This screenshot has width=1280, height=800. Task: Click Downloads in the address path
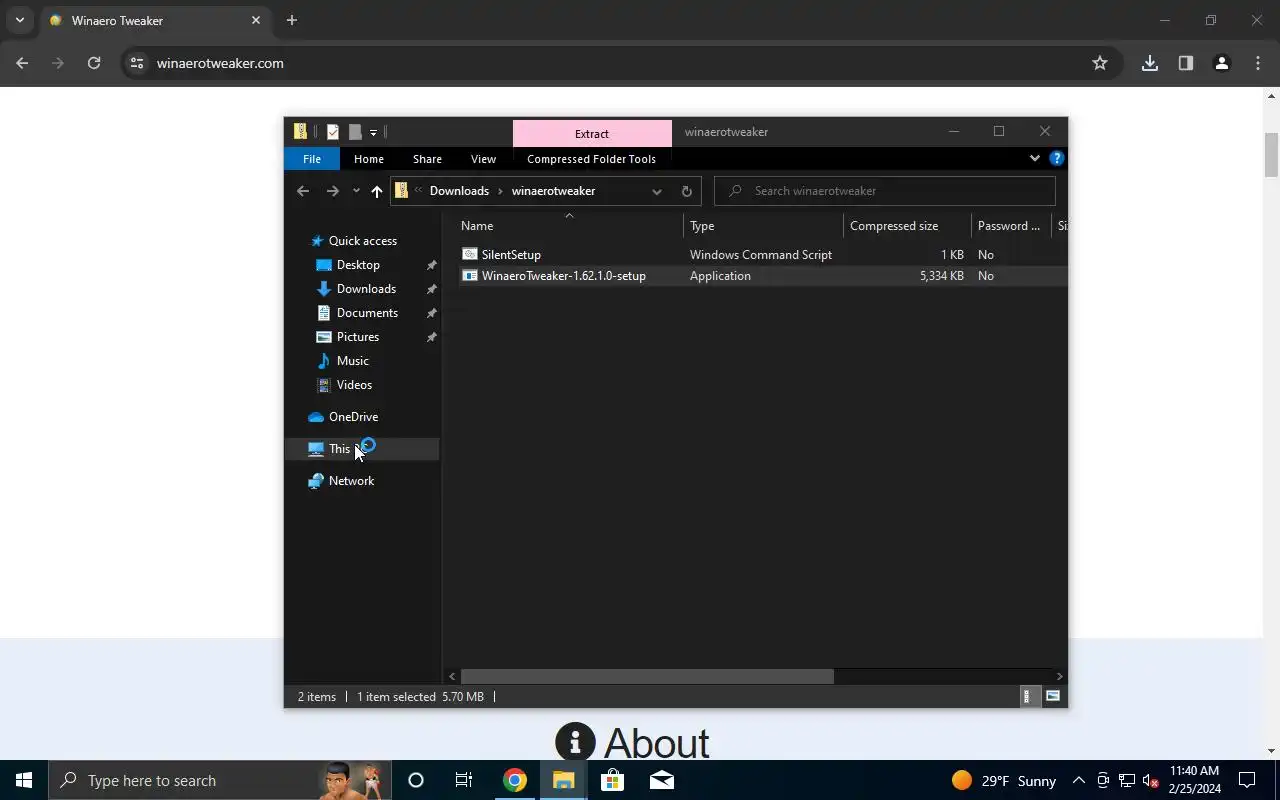(x=459, y=191)
